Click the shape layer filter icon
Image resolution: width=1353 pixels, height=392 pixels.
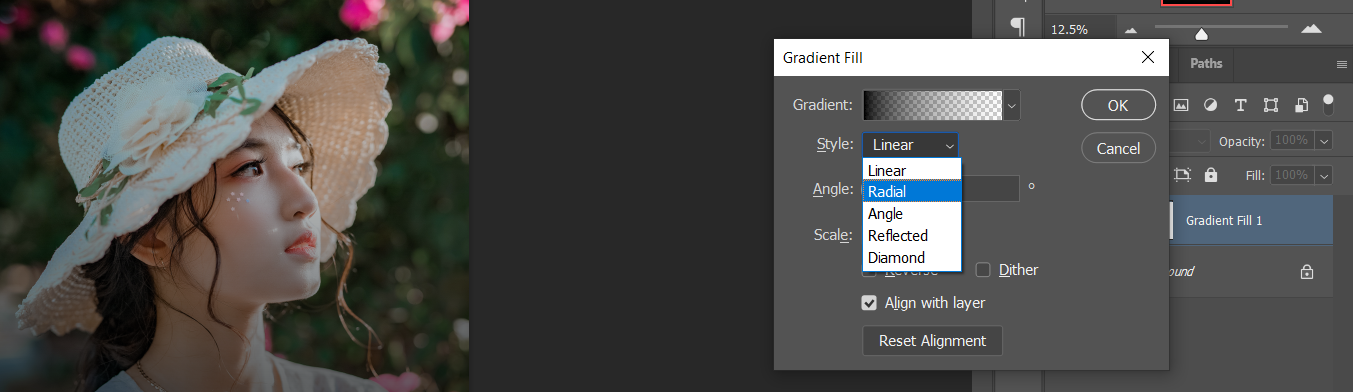pos(1271,105)
